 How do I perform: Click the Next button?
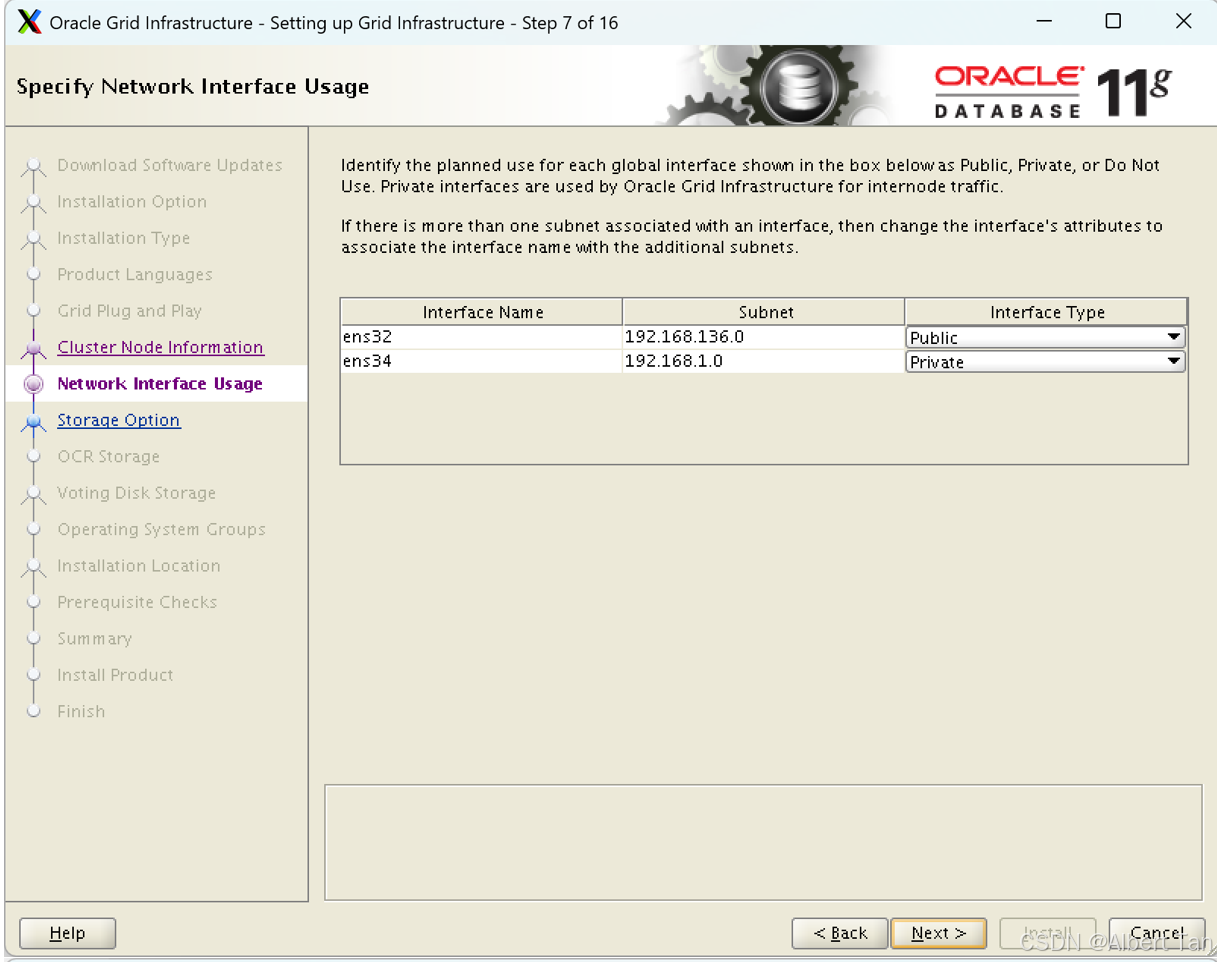(x=938, y=933)
